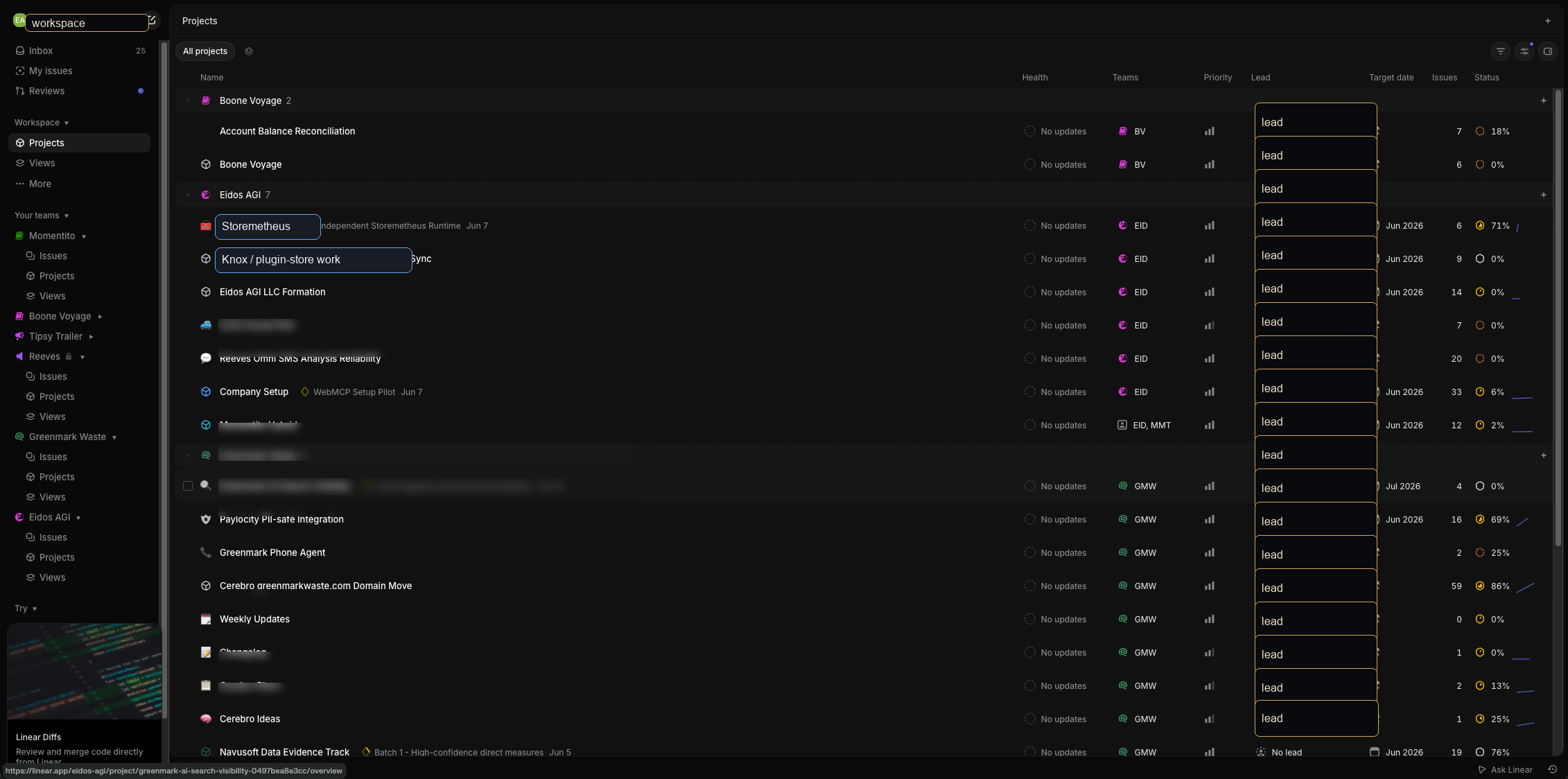1568x779 pixels.
Task: Change priority of Cerebro Ideas
Action: click(x=1210, y=719)
